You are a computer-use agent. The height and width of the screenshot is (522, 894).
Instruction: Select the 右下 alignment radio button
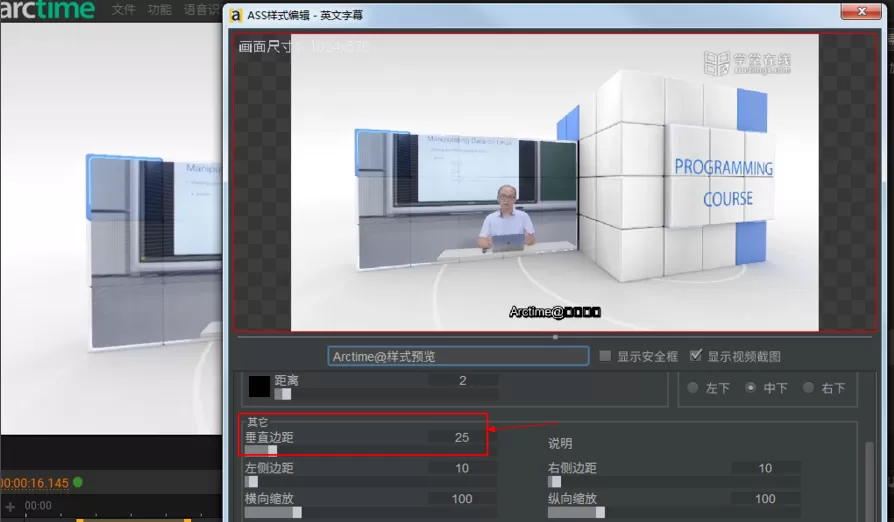808,388
